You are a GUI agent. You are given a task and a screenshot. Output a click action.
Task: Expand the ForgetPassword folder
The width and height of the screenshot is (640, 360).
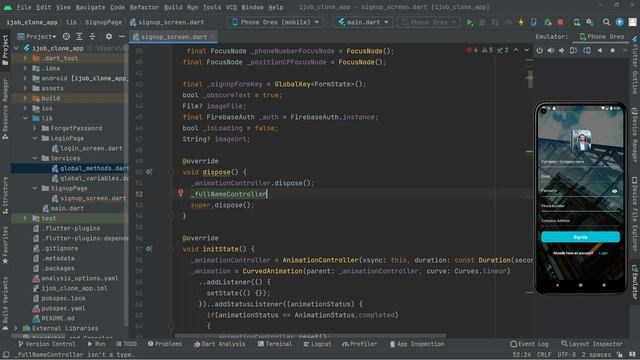[x=35, y=128]
